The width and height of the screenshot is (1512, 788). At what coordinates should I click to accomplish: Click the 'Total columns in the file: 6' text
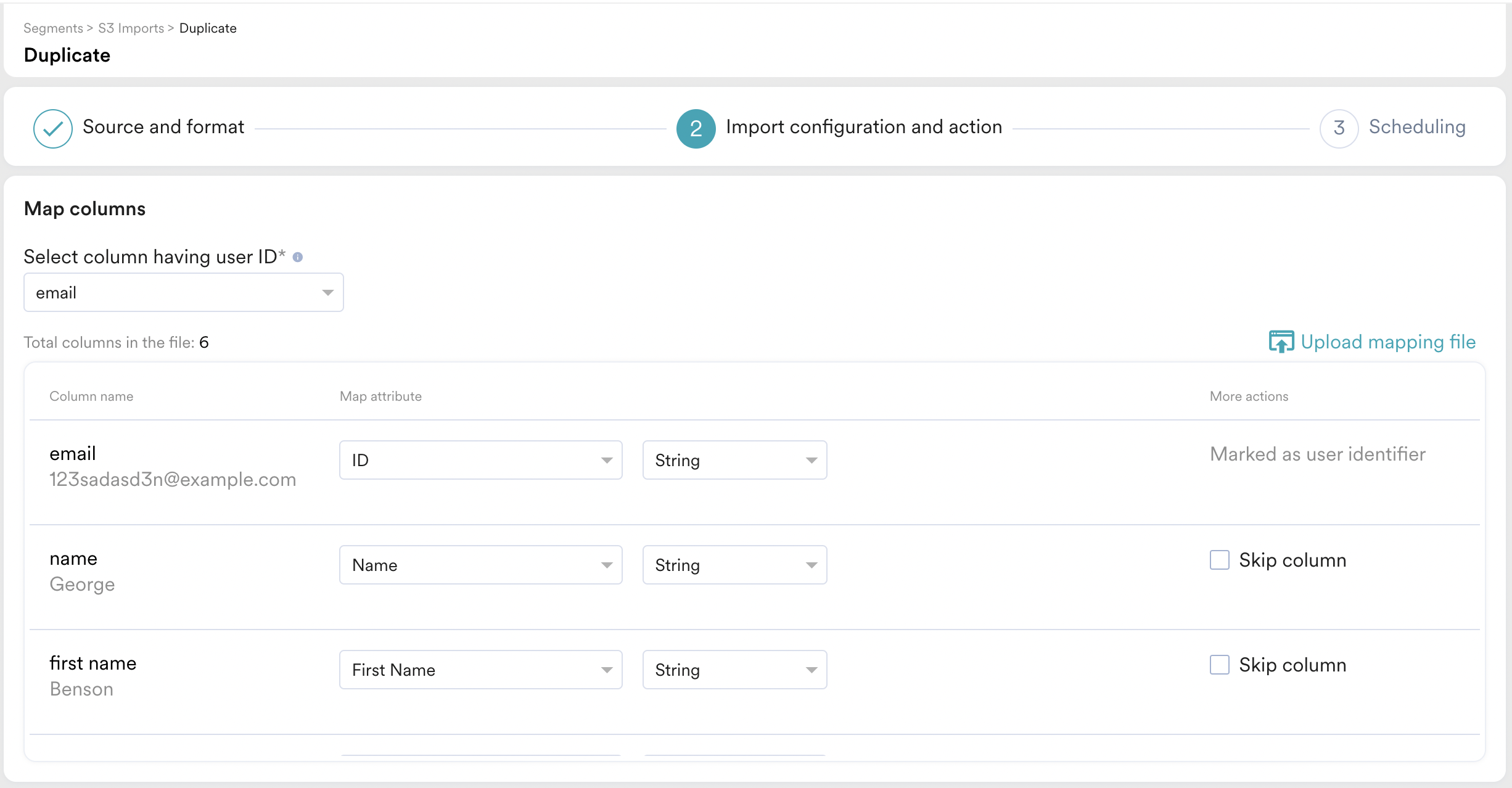[x=116, y=343]
